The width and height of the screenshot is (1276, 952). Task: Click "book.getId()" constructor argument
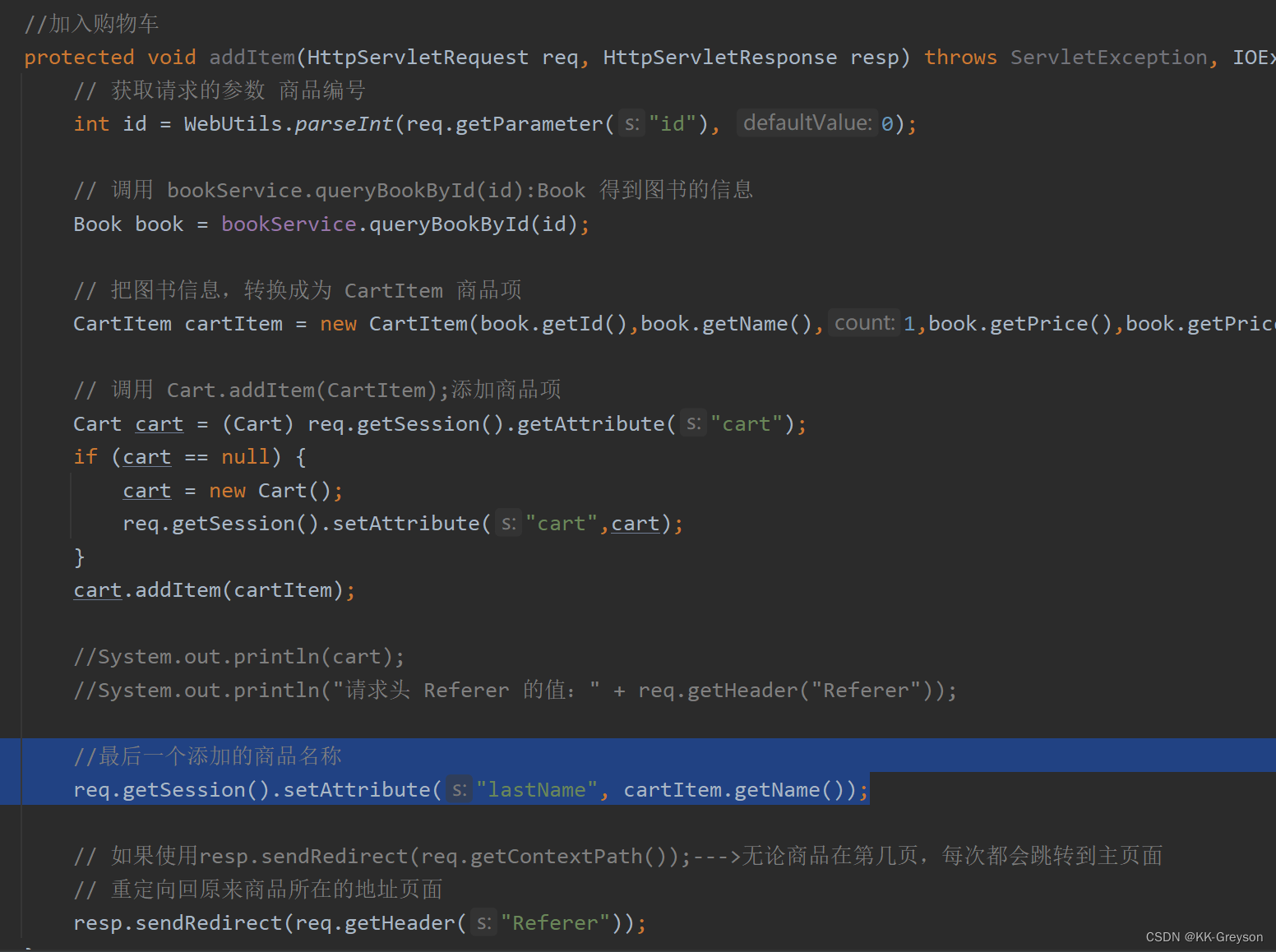(x=554, y=324)
